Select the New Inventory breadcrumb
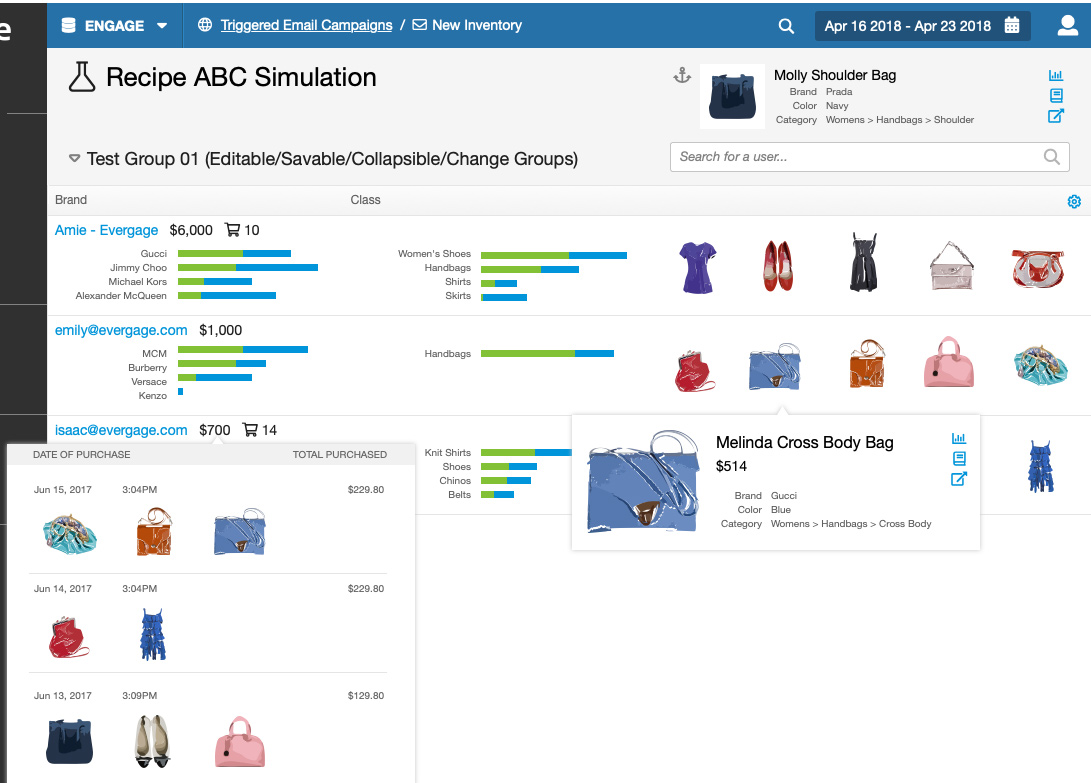Viewport: 1091px width, 783px height. click(477, 26)
